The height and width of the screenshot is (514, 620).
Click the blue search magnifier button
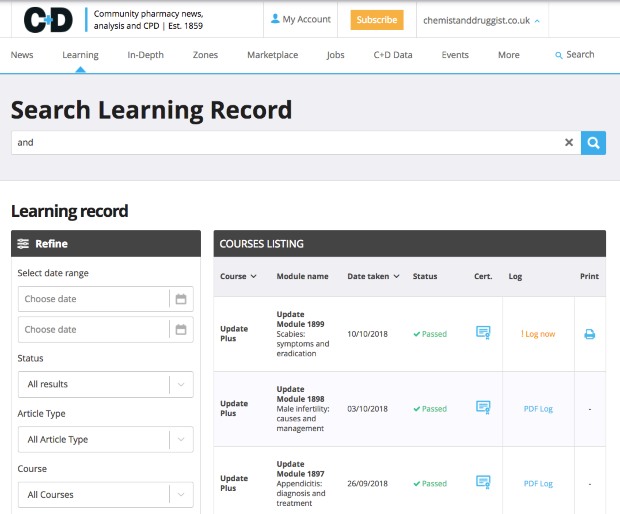[x=593, y=142]
